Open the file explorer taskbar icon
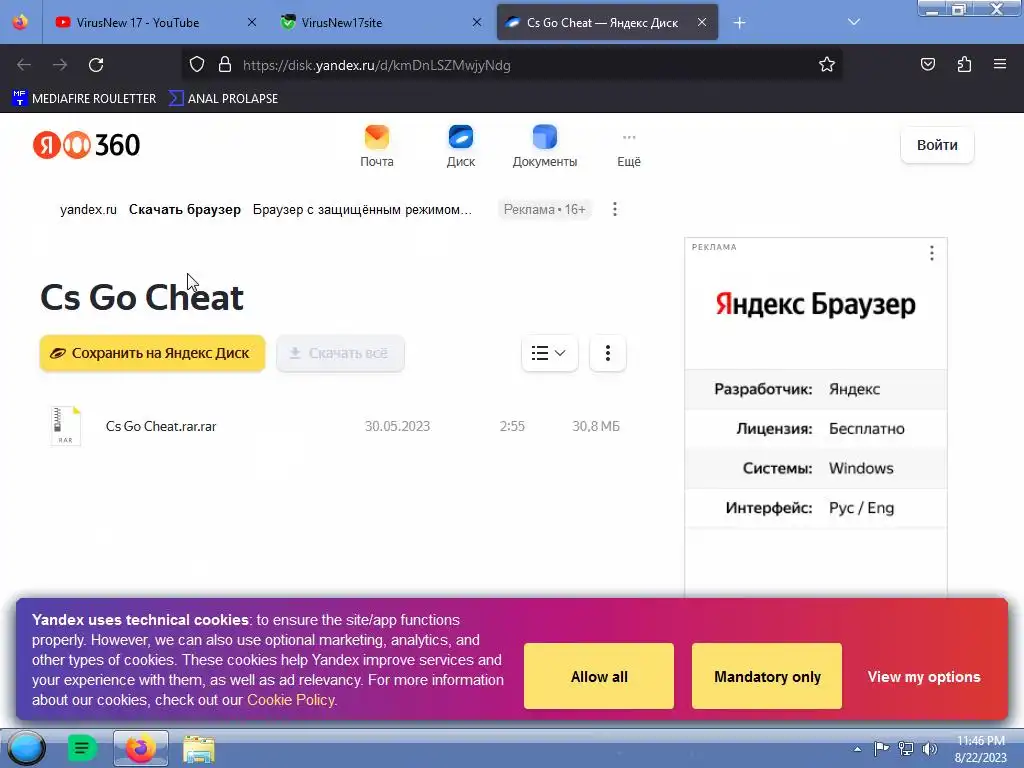 point(199,749)
